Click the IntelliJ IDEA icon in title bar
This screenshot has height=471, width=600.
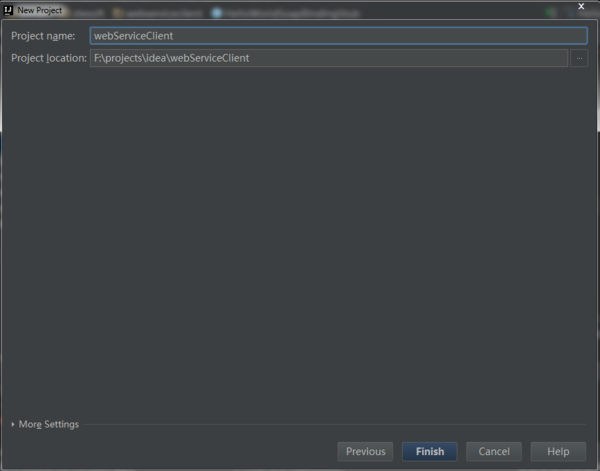pos(8,9)
